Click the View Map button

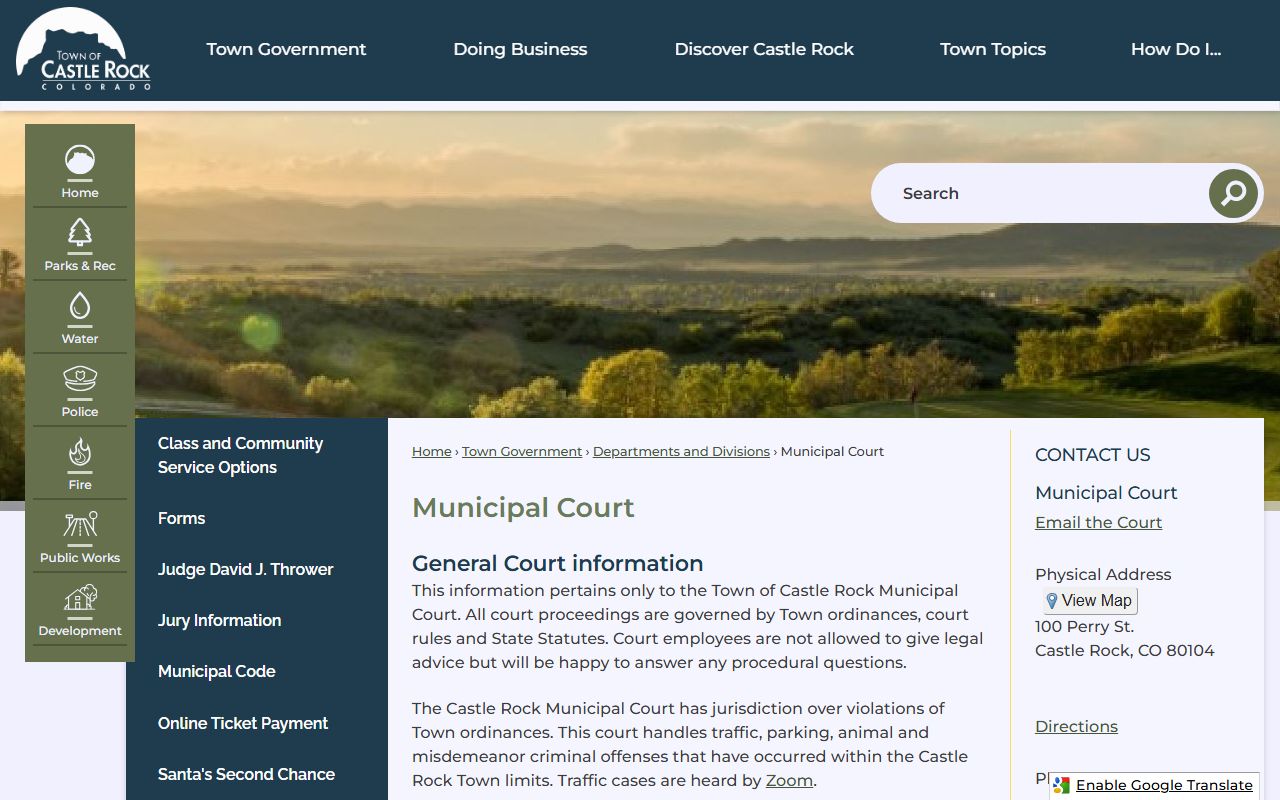point(1089,601)
